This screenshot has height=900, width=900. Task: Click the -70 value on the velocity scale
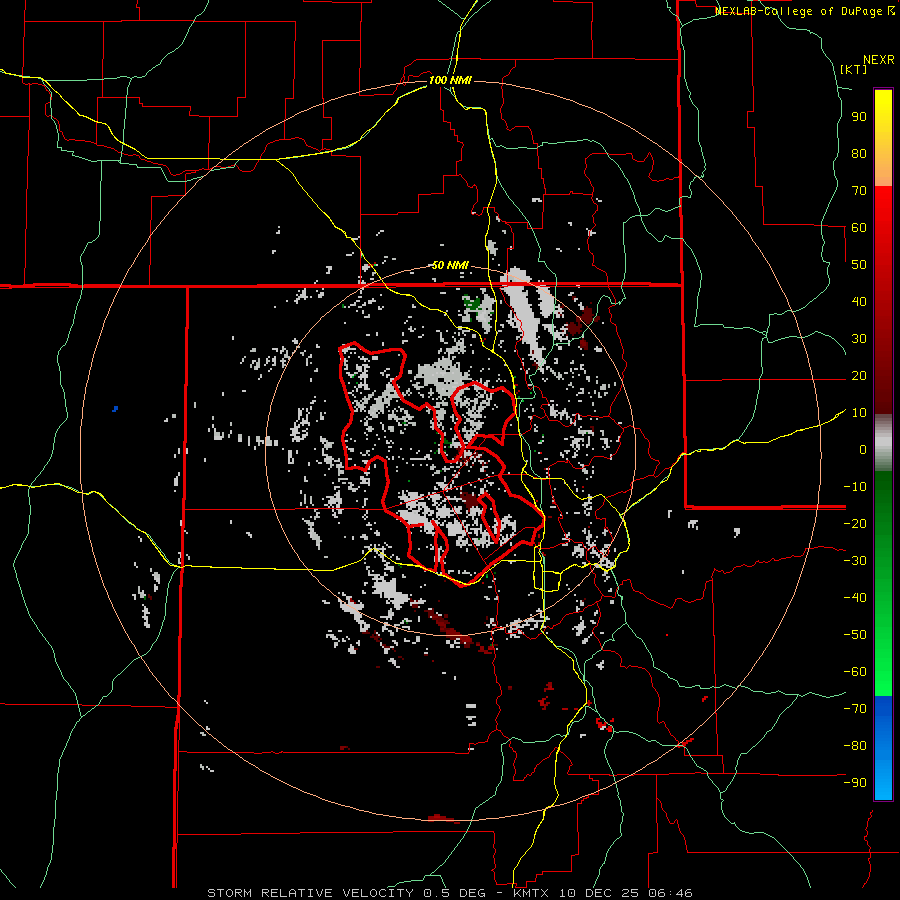855,709
